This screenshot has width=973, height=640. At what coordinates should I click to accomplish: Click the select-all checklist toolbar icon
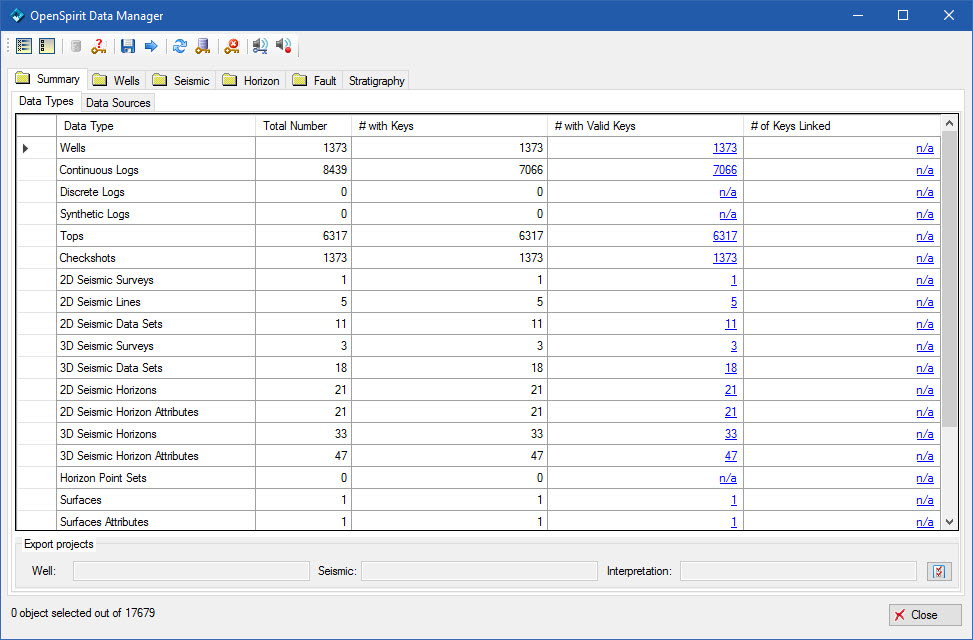click(x=24, y=46)
